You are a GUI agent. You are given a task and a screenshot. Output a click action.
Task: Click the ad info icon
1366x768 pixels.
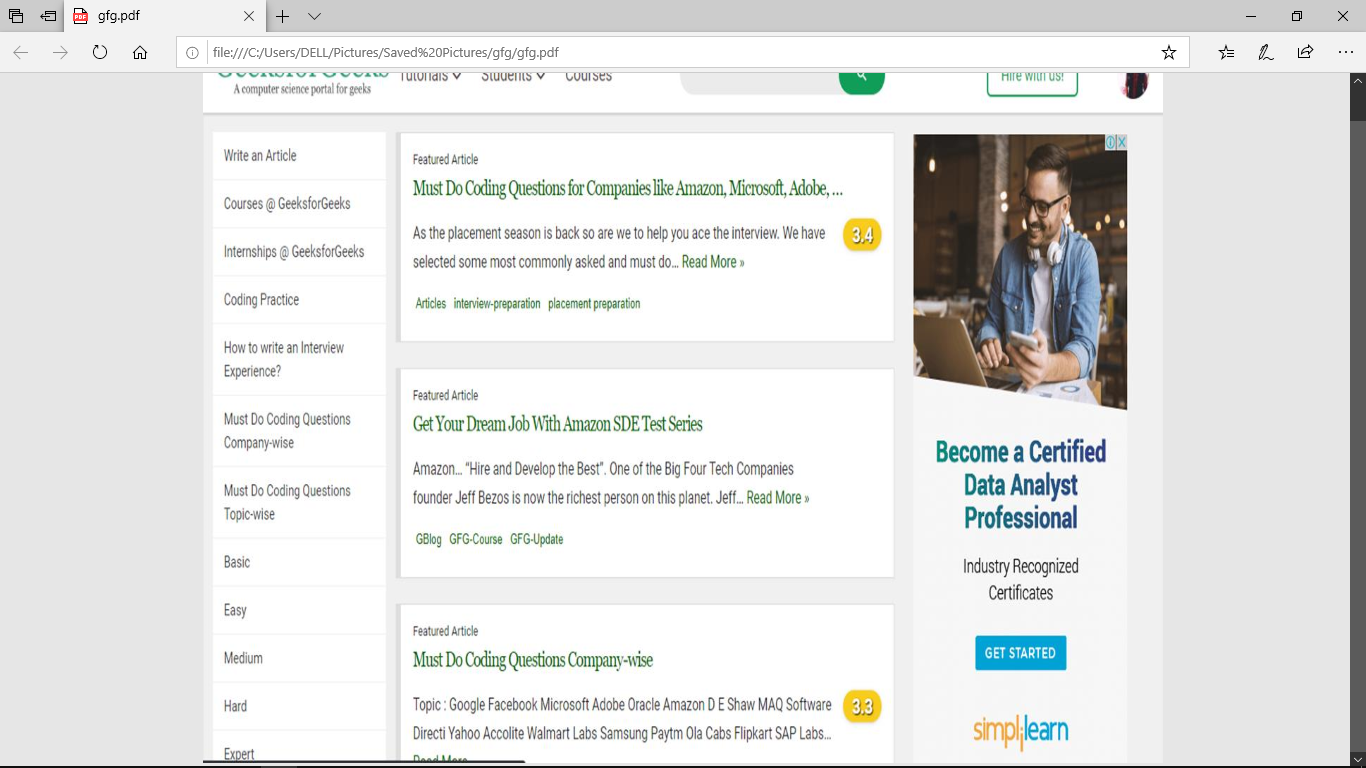(1110, 142)
